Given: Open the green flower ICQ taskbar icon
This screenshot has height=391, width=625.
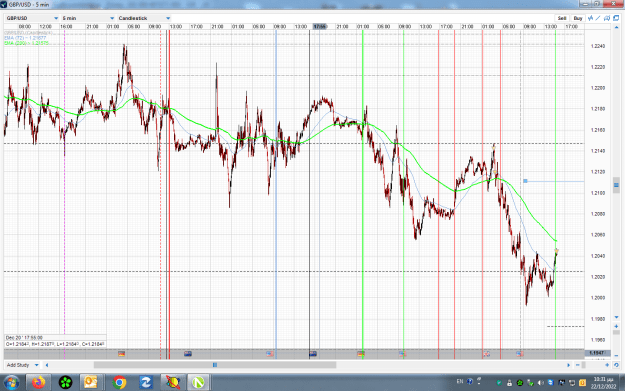Looking at the screenshot, I should pos(65,383).
